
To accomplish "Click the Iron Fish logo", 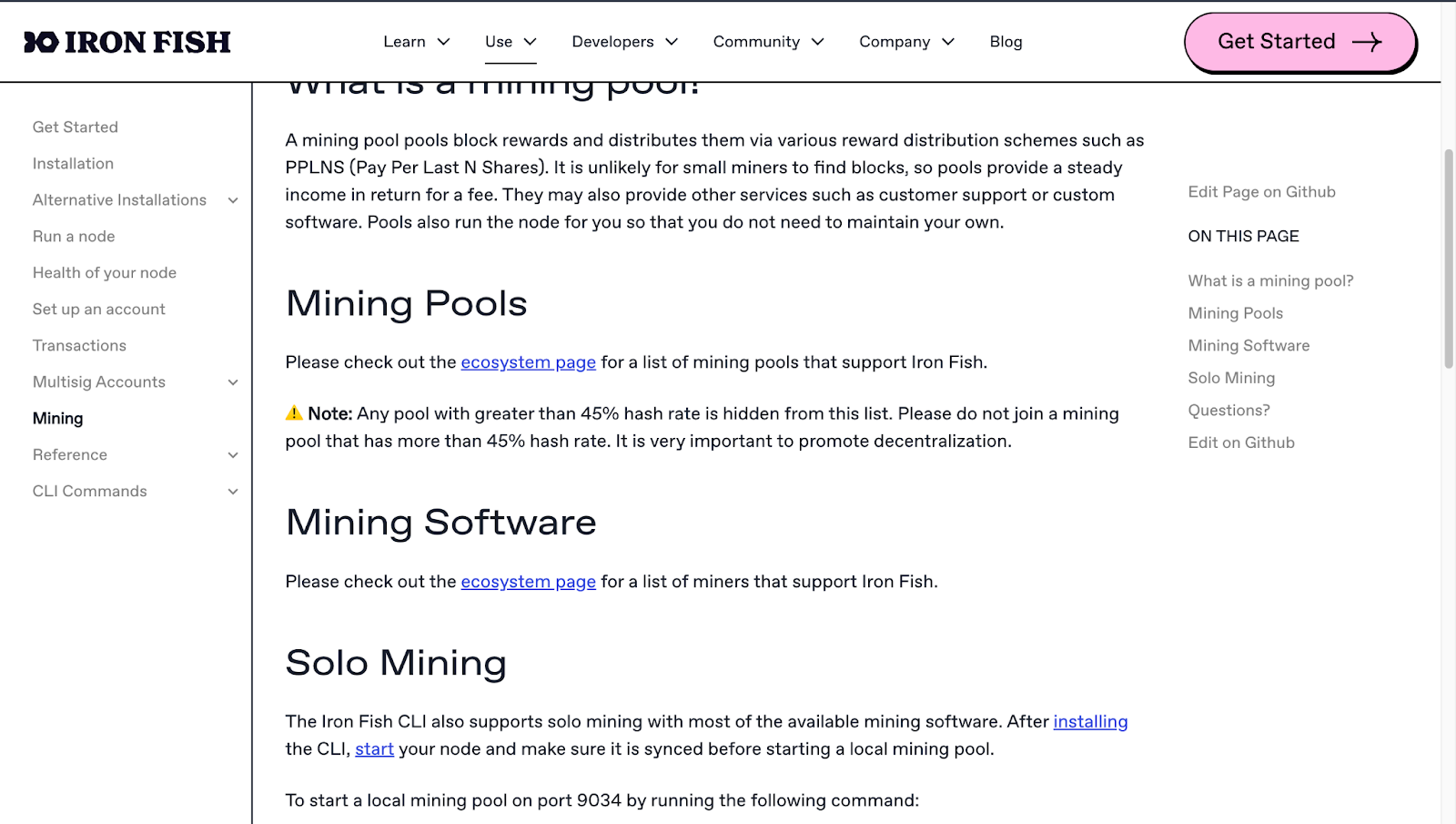I will click(x=126, y=41).
